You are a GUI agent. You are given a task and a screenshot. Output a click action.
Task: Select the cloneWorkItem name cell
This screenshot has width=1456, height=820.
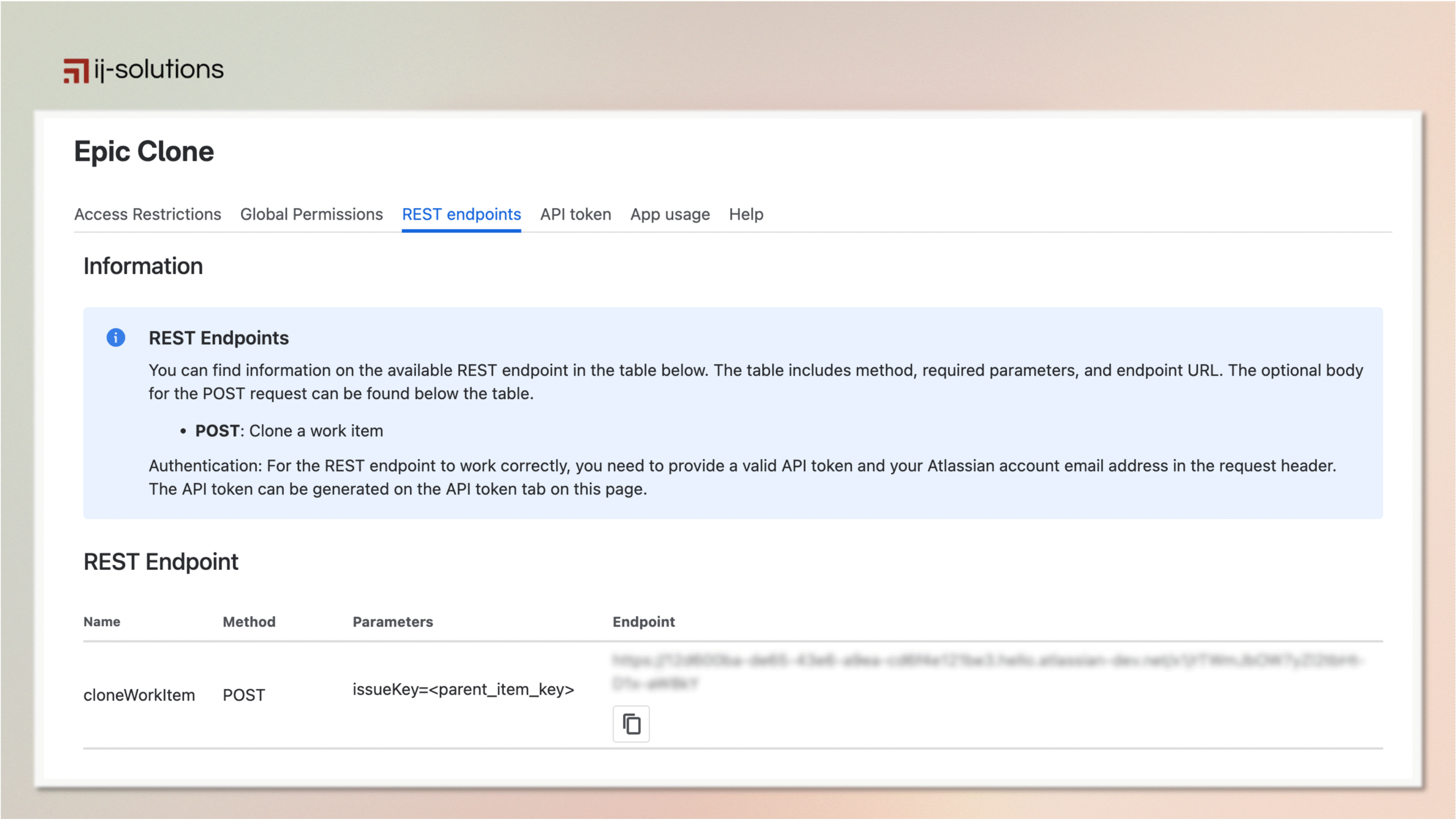pos(139,695)
